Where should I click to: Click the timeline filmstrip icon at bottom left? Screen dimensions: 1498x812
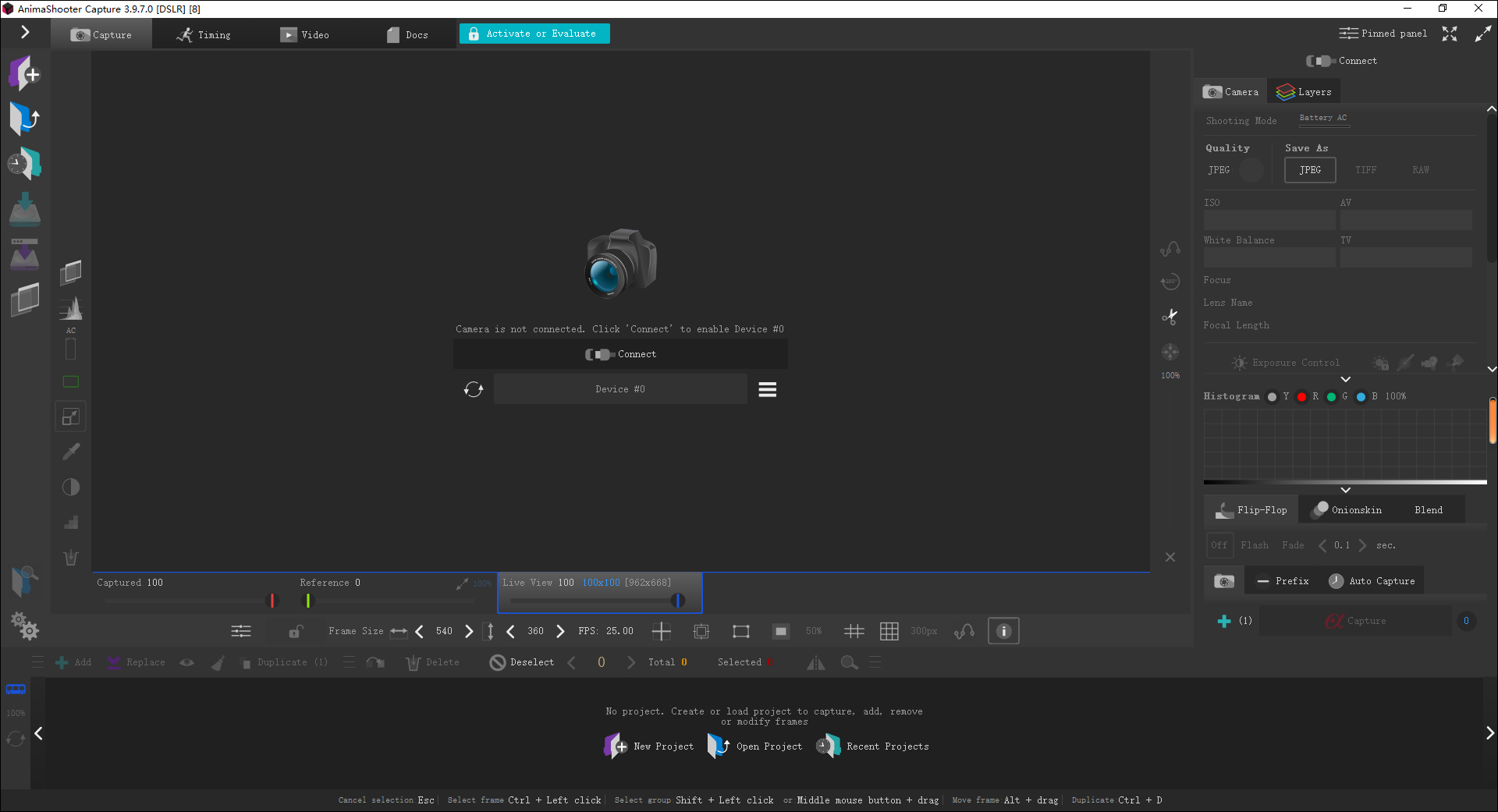tap(16, 690)
